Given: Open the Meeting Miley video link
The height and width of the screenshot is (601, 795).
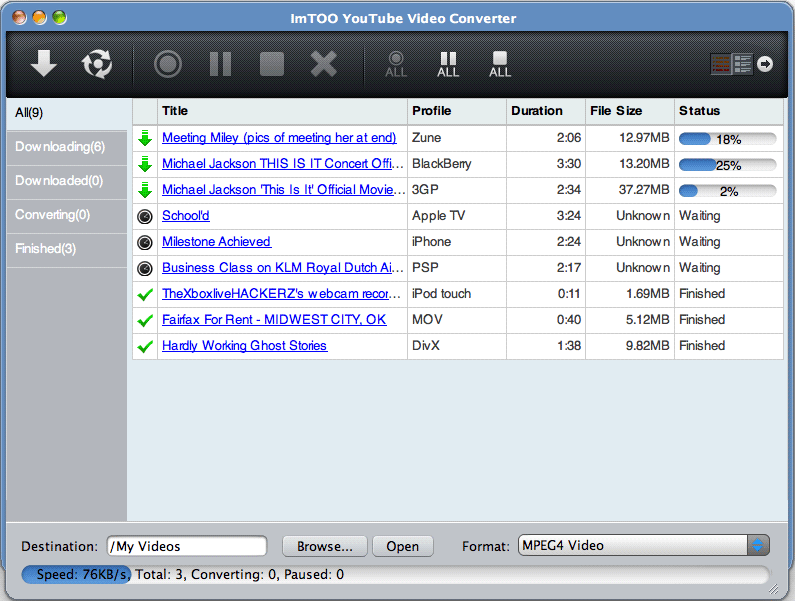Looking at the screenshot, I should pos(279,138).
